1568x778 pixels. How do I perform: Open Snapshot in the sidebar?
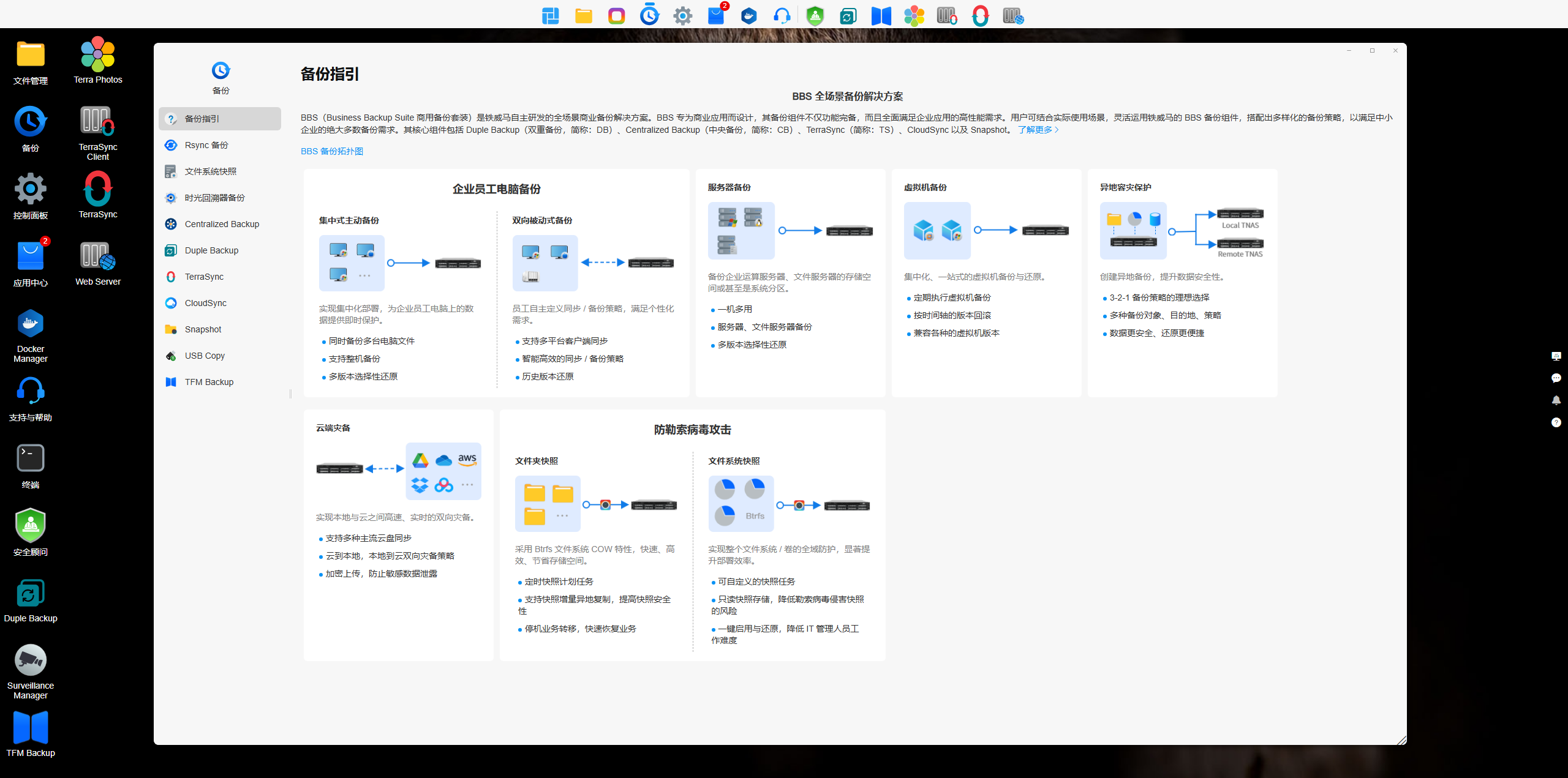220,329
